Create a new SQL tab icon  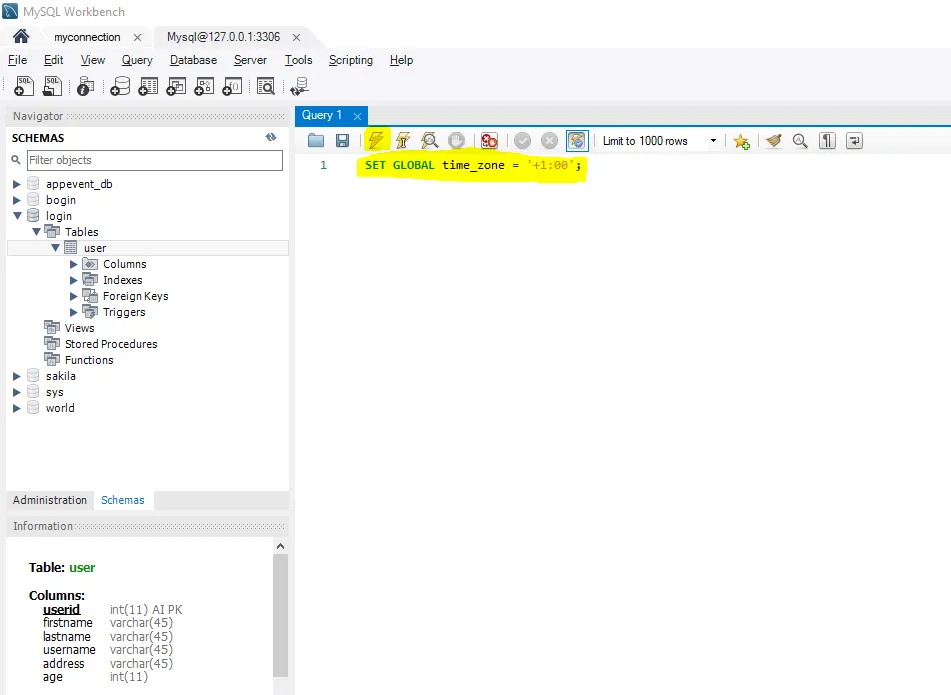pos(24,87)
